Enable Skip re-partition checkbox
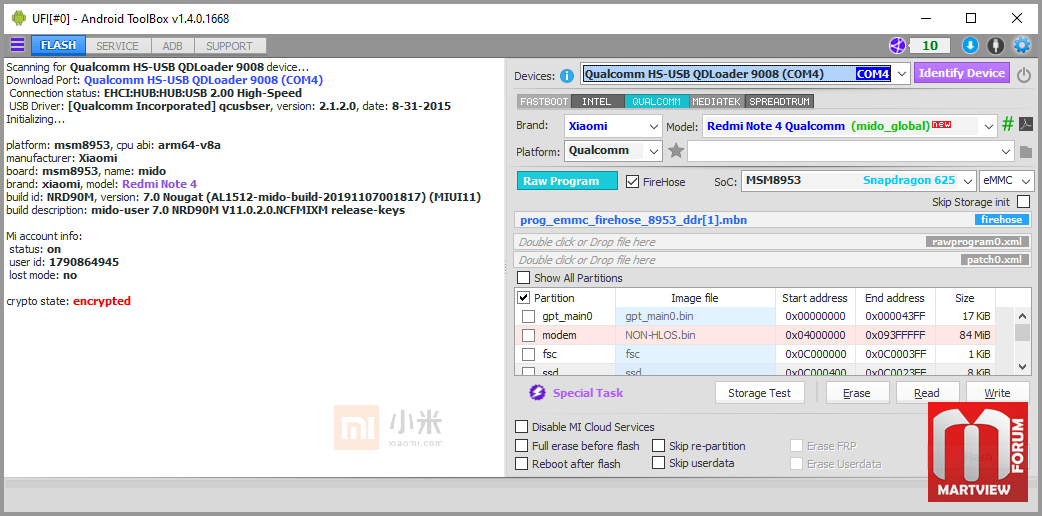The image size is (1042, 516). (659, 446)
